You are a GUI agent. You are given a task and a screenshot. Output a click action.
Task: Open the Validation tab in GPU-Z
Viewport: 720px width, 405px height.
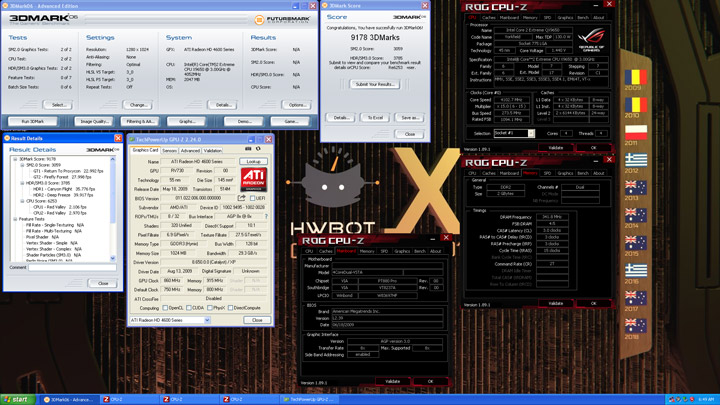pos(213,151)
